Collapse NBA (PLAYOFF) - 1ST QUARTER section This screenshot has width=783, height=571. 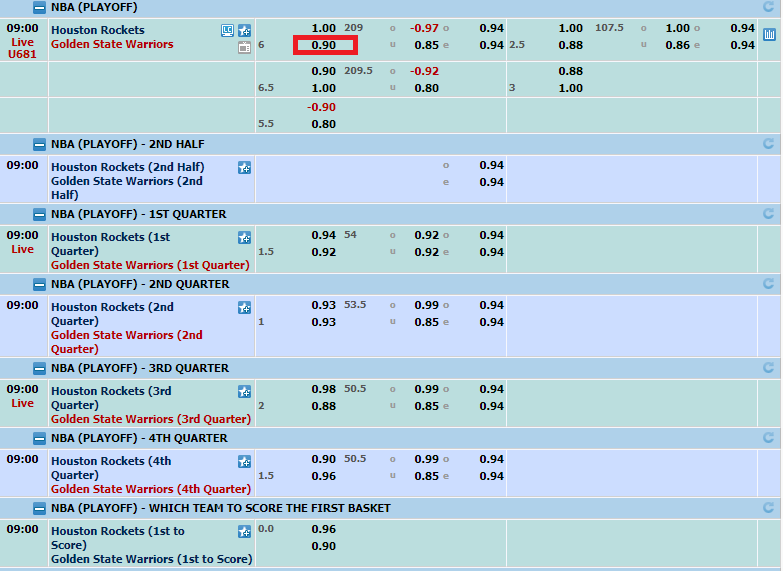[x=39, y=215]
